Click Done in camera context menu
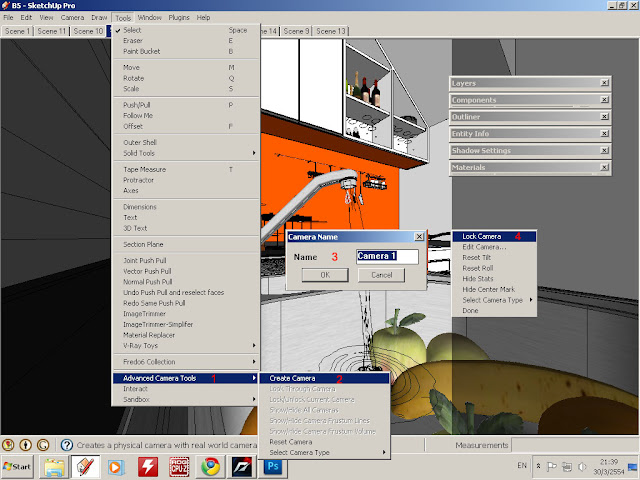 pyautogui.click(x=494, y=311)
